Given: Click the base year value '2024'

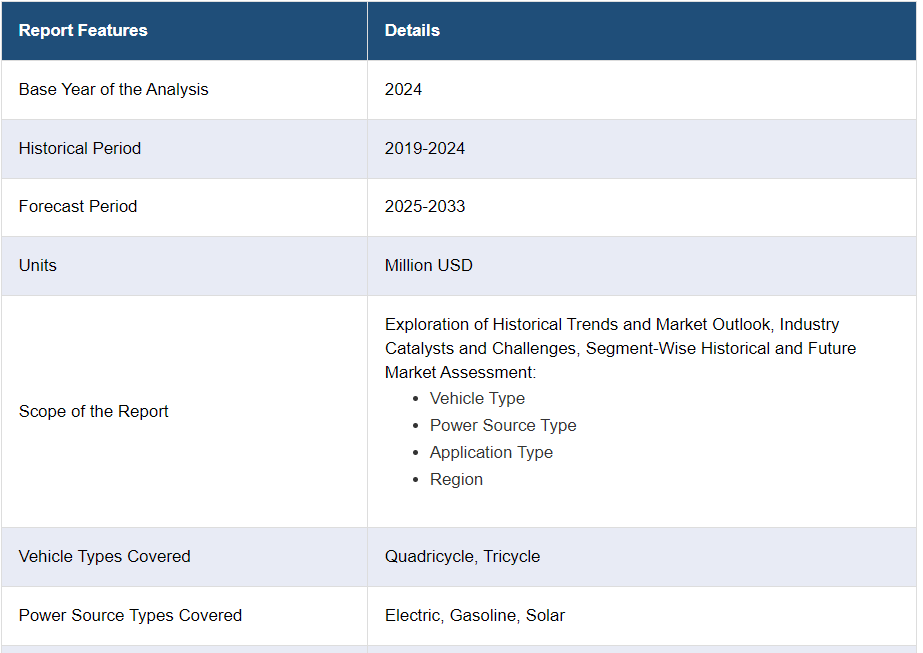Looking at the screenshot, I should click(x=403, y=89).
